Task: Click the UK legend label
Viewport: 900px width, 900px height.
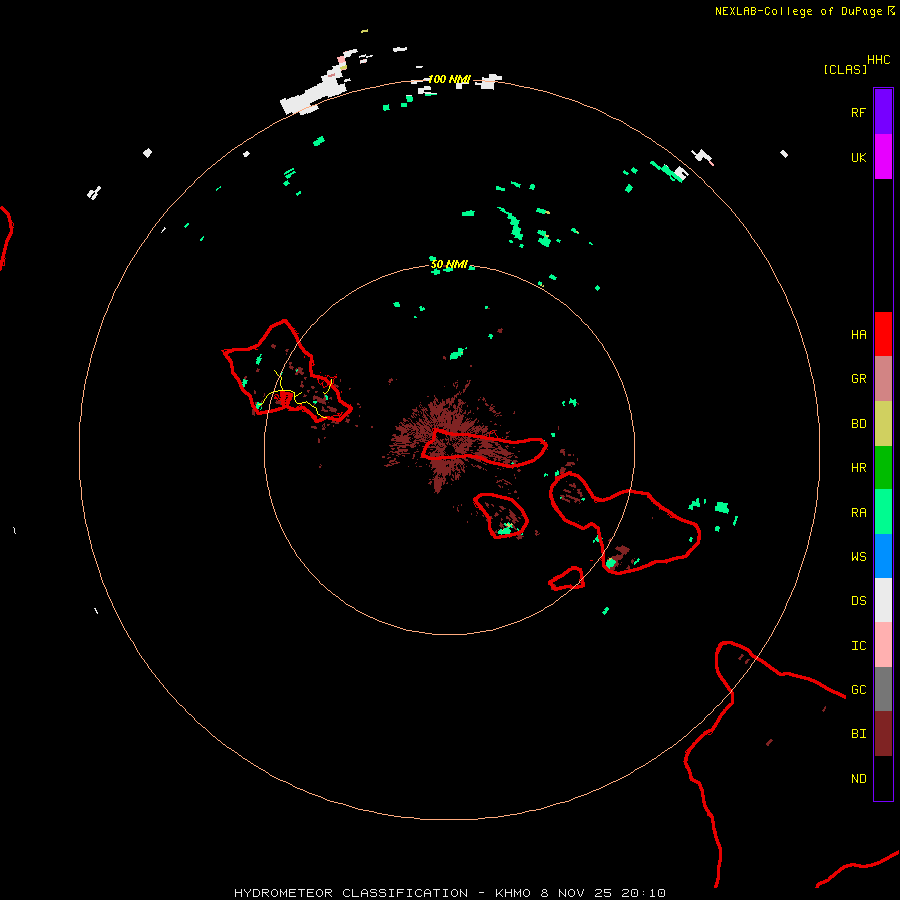Action: (x=859, y=157)
